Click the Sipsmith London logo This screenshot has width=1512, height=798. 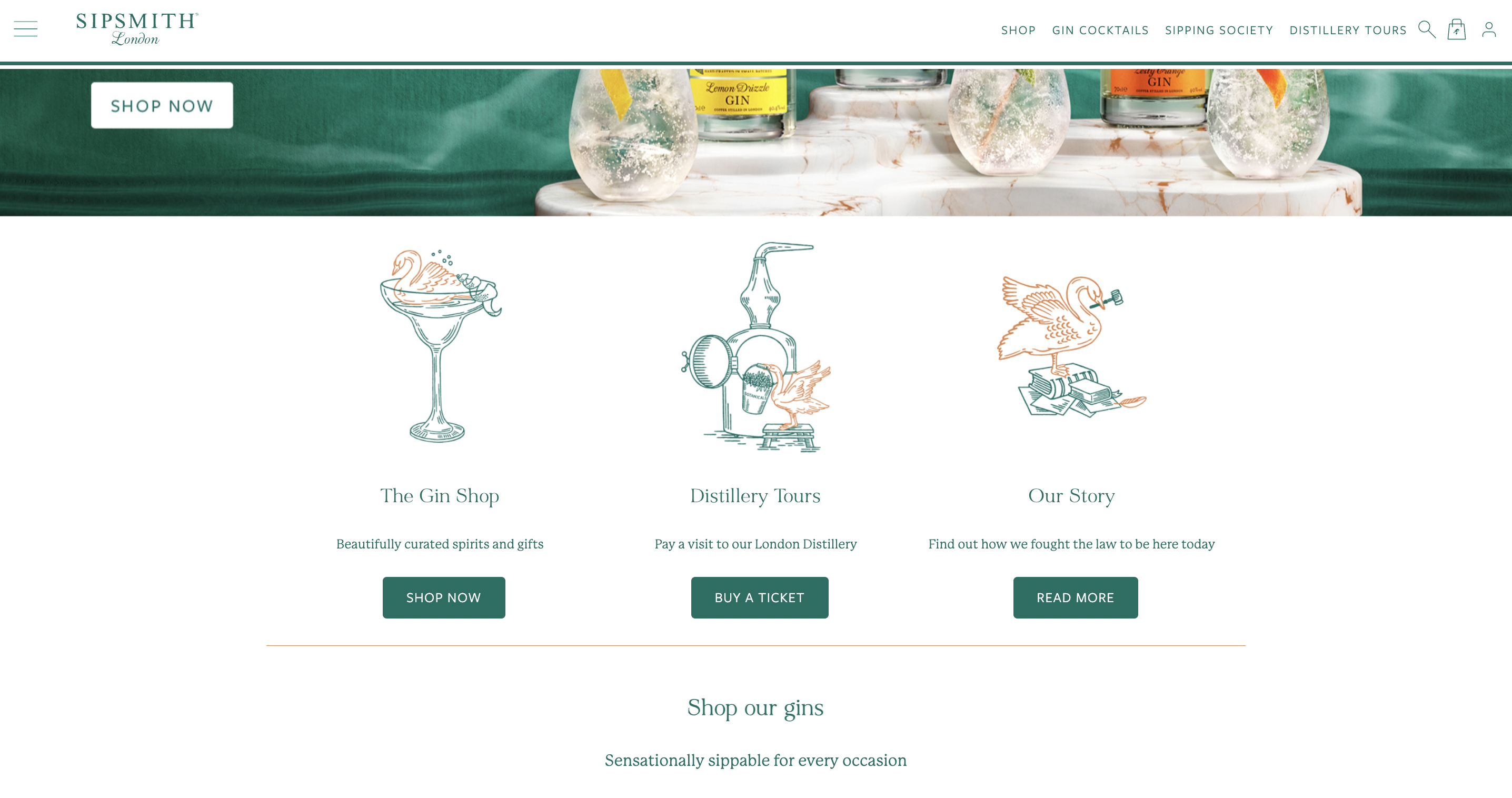(137, 29)
